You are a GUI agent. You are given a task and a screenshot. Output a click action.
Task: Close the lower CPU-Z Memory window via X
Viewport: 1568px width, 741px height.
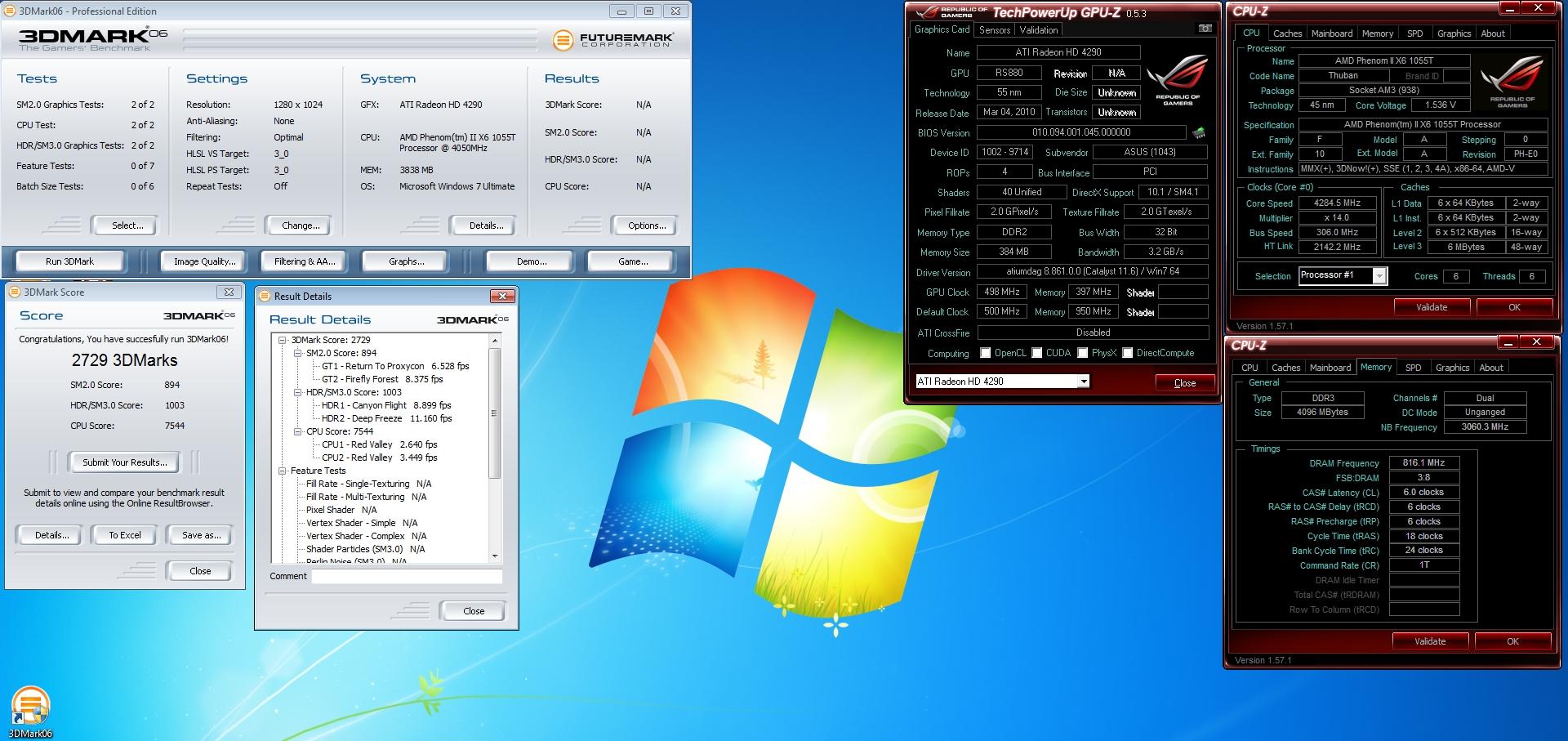(x=1536, y=342)
